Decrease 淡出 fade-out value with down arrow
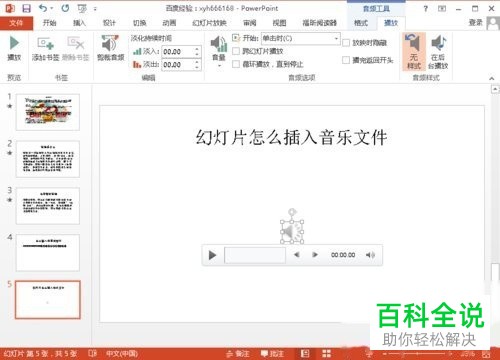The height and width of the screenshot is (360, 500). point(197,68)
